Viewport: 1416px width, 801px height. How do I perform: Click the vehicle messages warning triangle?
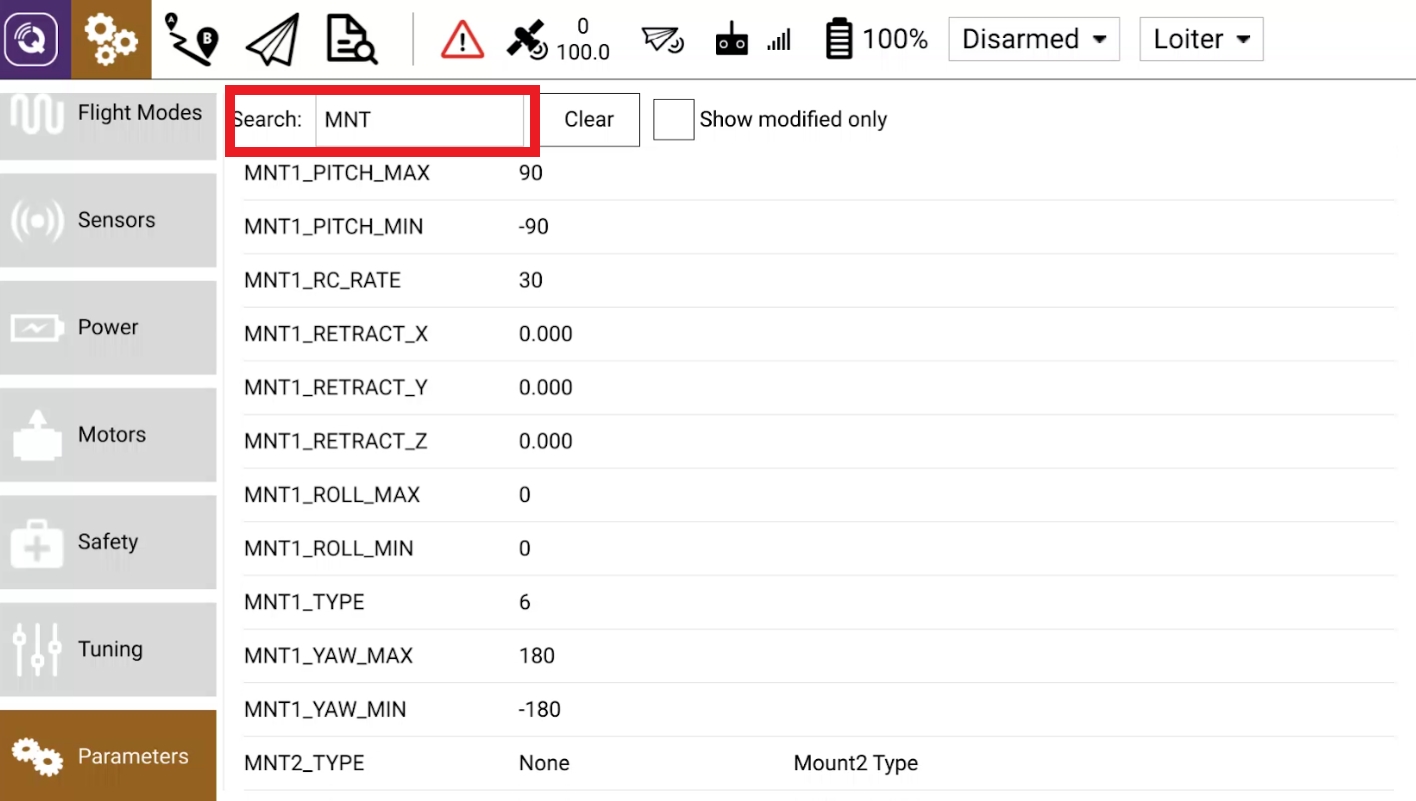pyautogui.click(x=461, y=40)
